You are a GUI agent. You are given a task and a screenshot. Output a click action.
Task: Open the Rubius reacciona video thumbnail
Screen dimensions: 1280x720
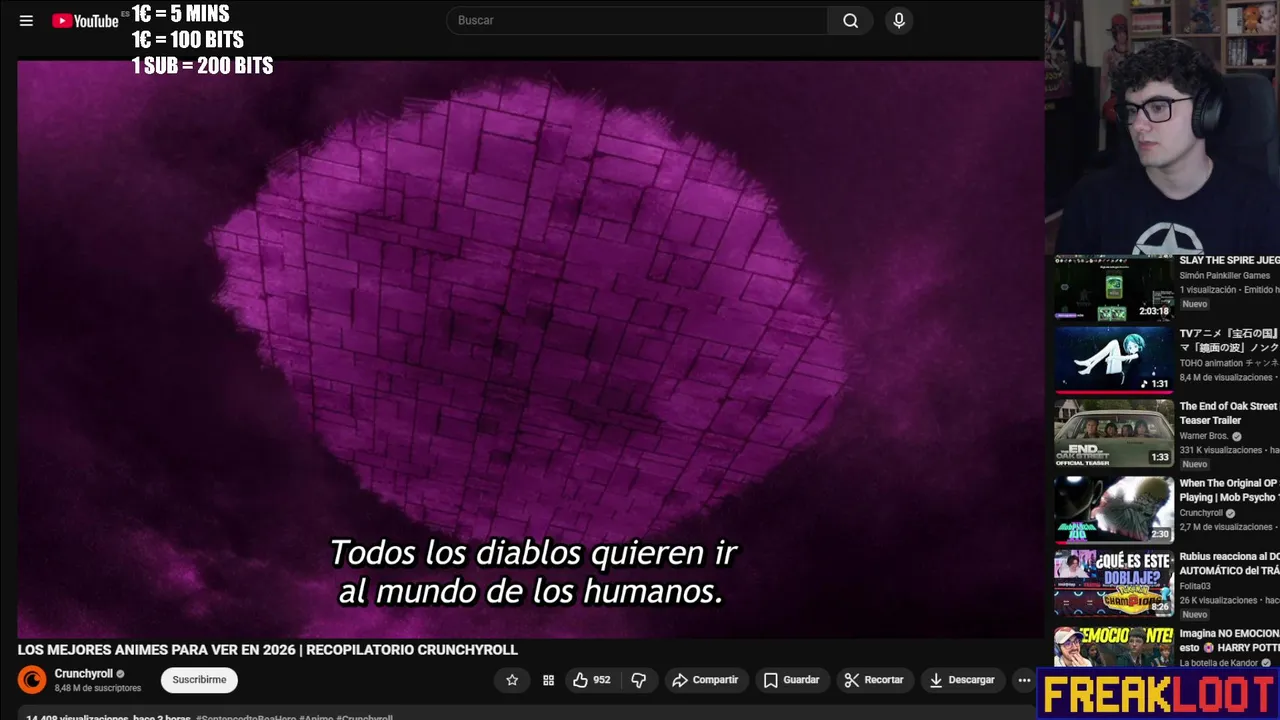pyautogui.click(x=1113, y=582)
